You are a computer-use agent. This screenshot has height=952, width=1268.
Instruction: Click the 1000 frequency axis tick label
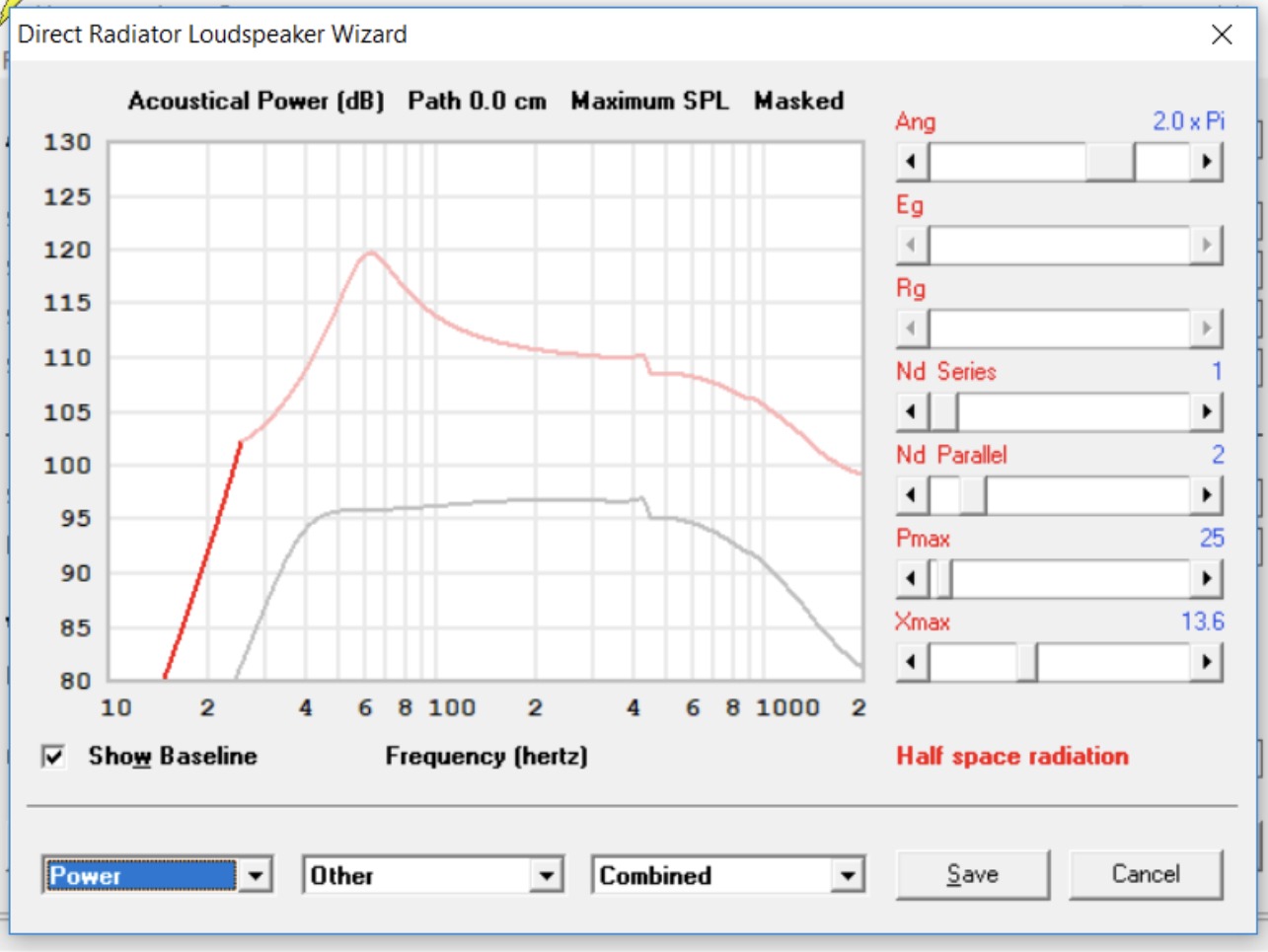click(x=787, y=707)
